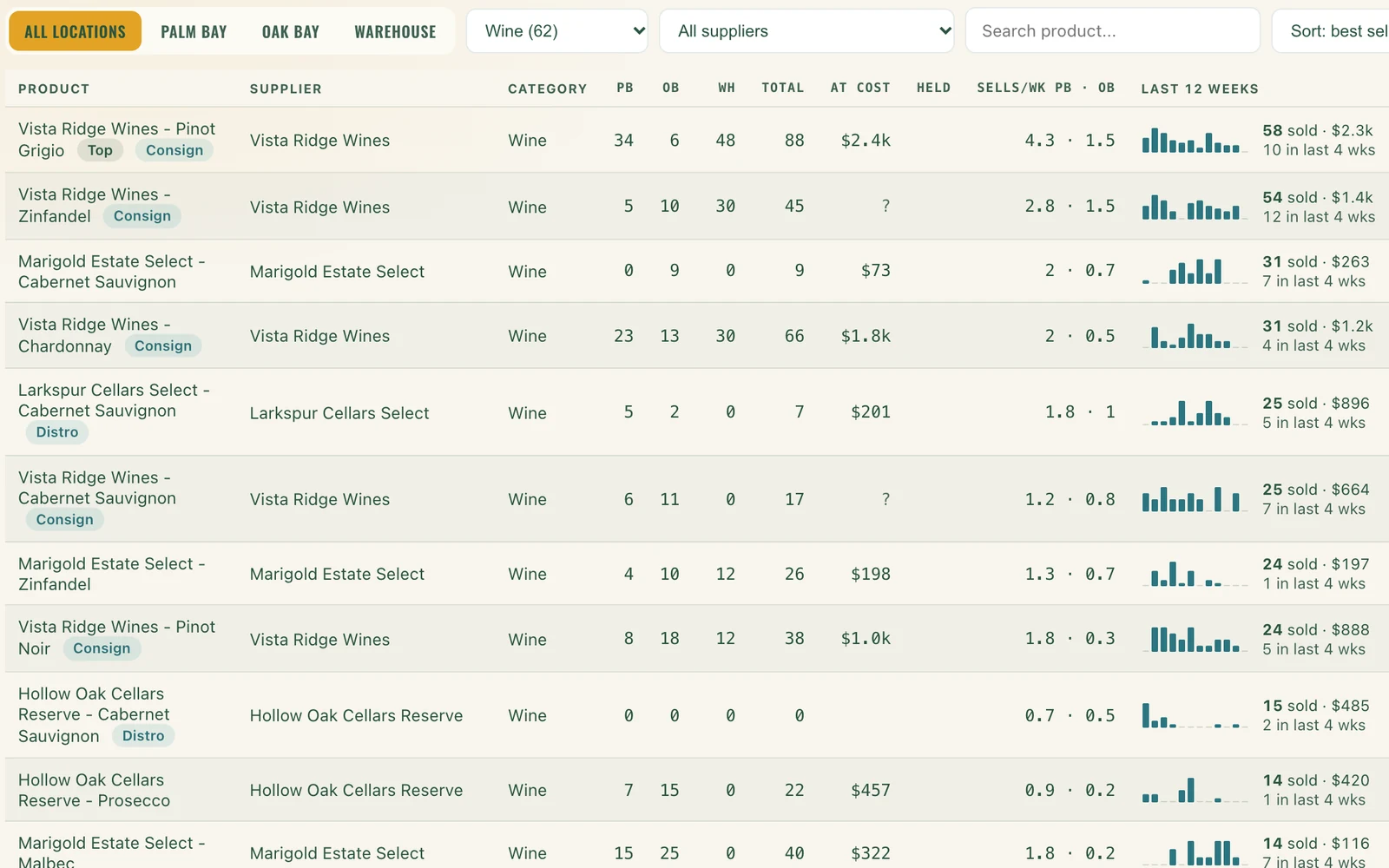1389x868 pixels.
Task: Sort by the Total column header
Action: point(783,88)
